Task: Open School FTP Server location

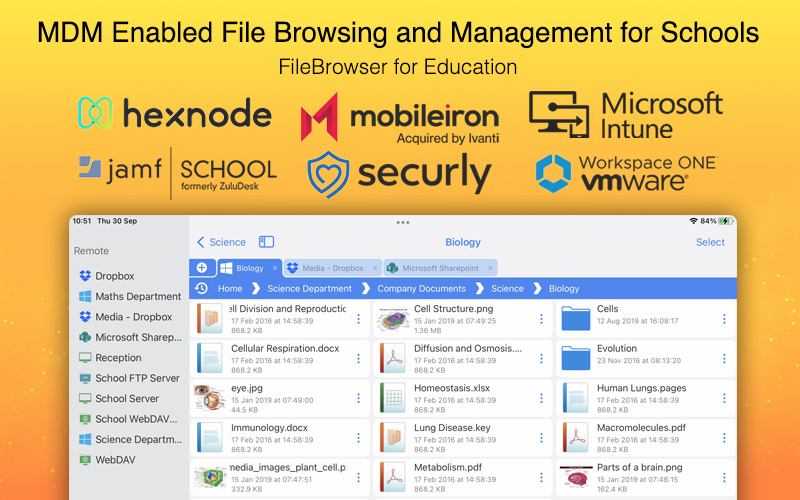Action: coord(129,378)
